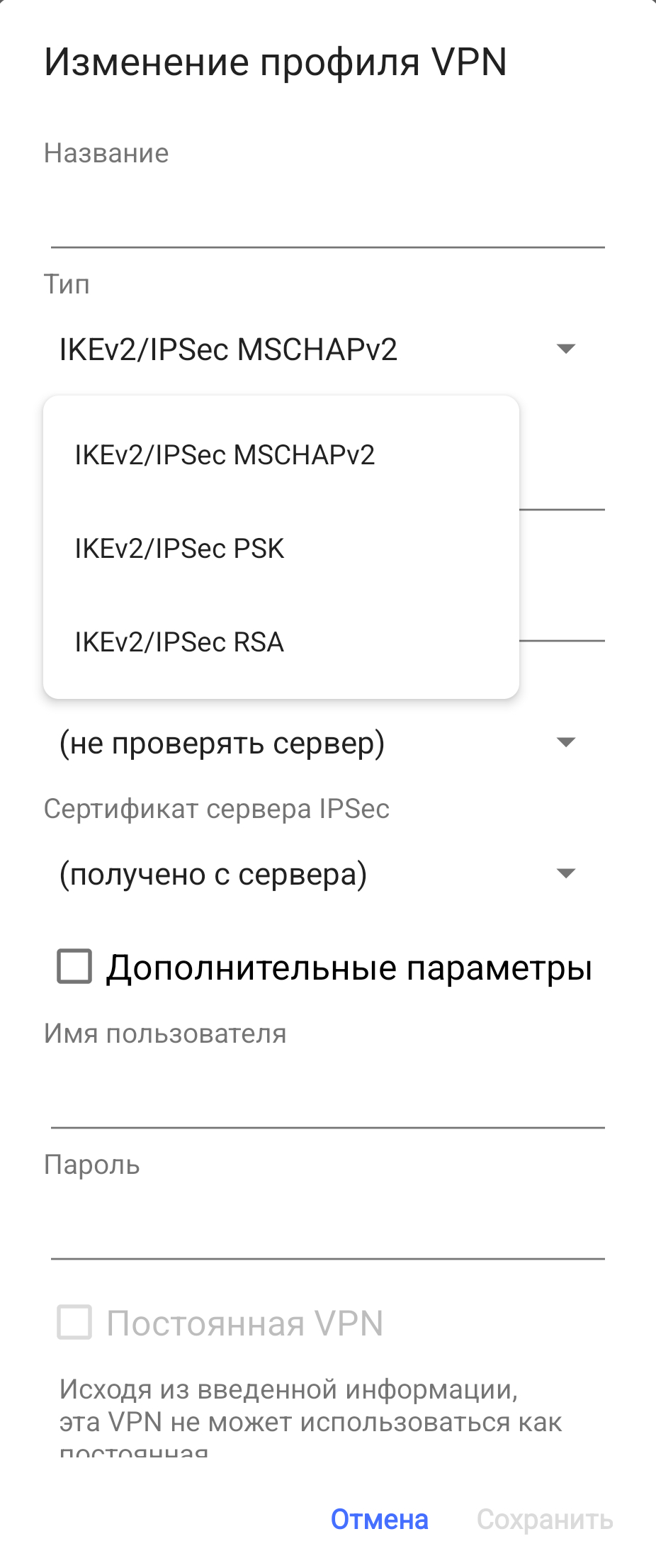Click the Сохранить button

pos(544,1520)
